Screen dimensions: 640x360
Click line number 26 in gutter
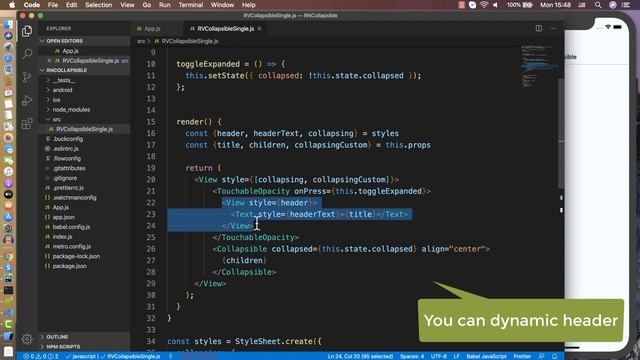click(x=151, y=249)
